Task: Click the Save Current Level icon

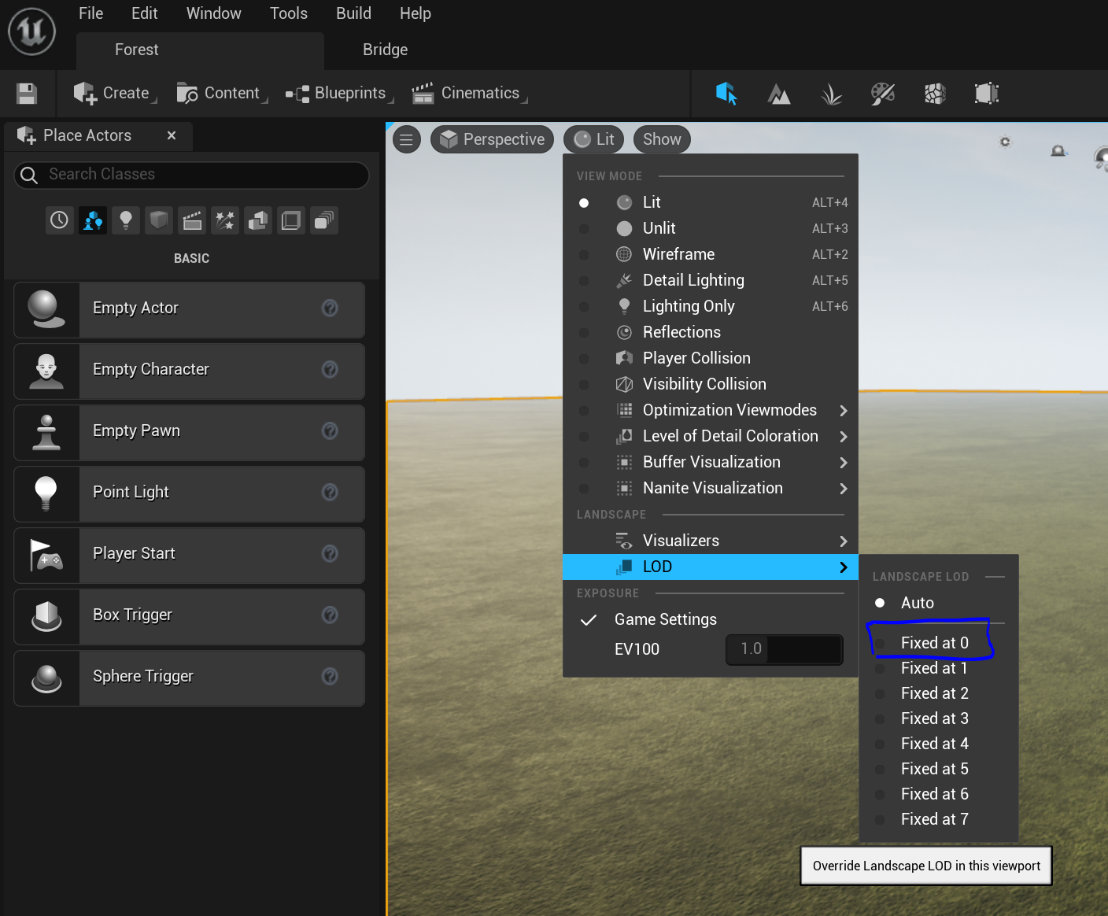Action: [x=27, y=92]
